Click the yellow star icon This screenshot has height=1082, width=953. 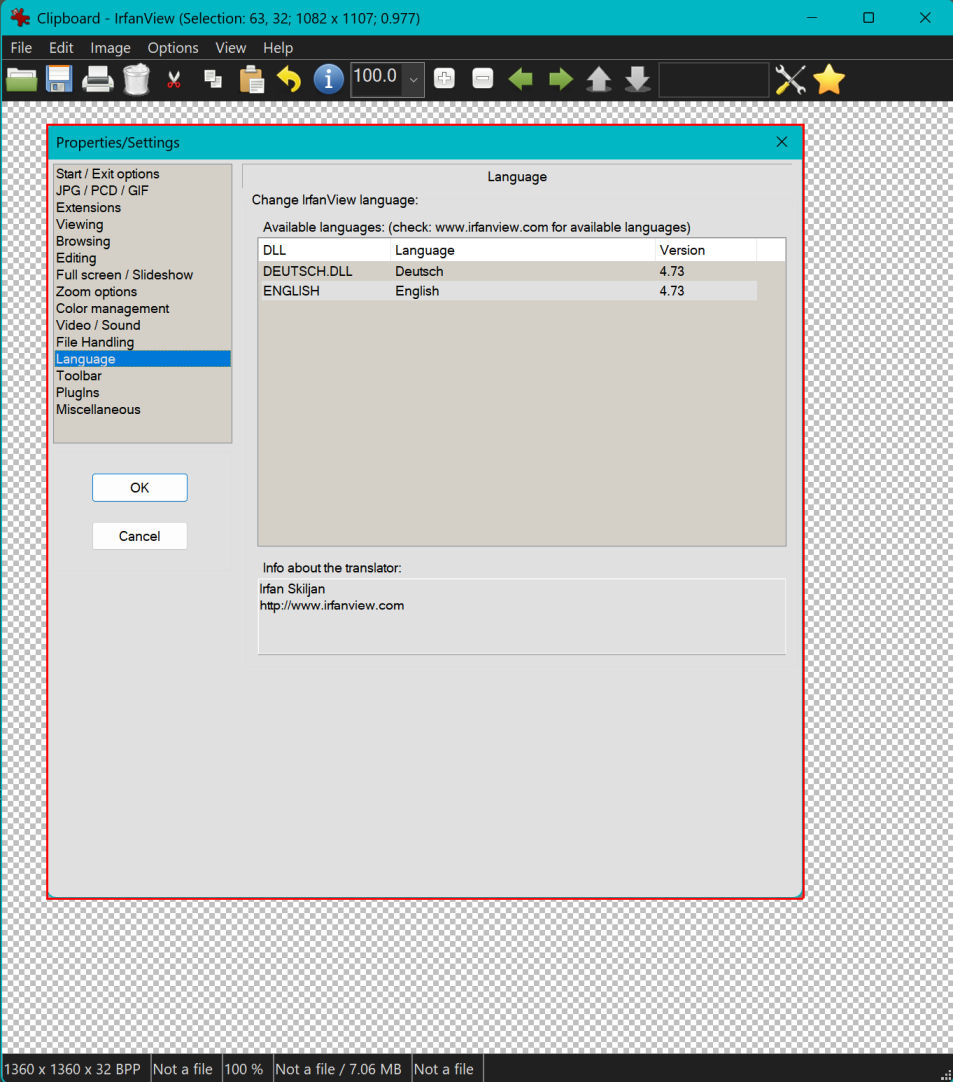point(829,79)
